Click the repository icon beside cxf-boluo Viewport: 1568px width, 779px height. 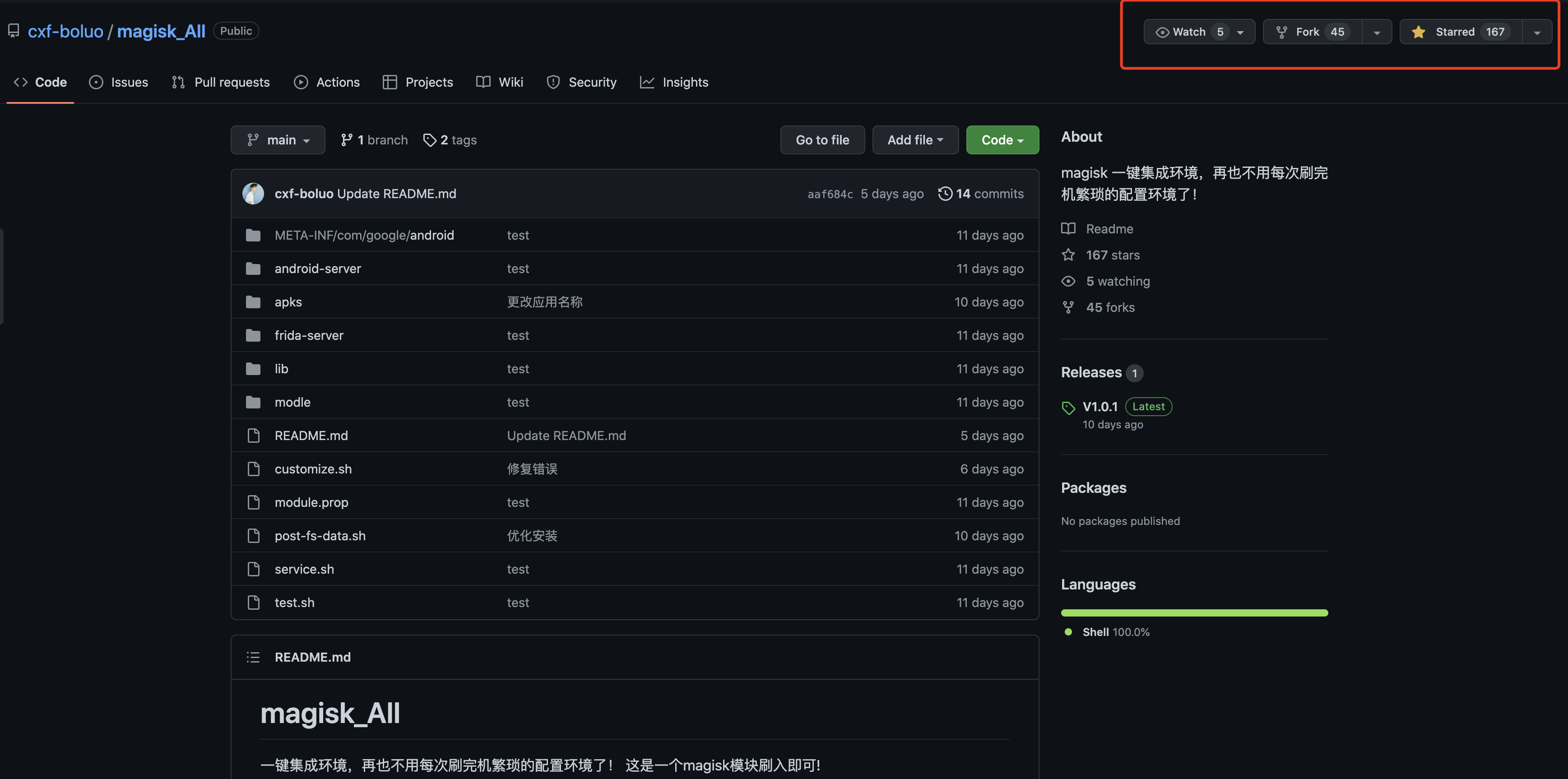[14, 30]
